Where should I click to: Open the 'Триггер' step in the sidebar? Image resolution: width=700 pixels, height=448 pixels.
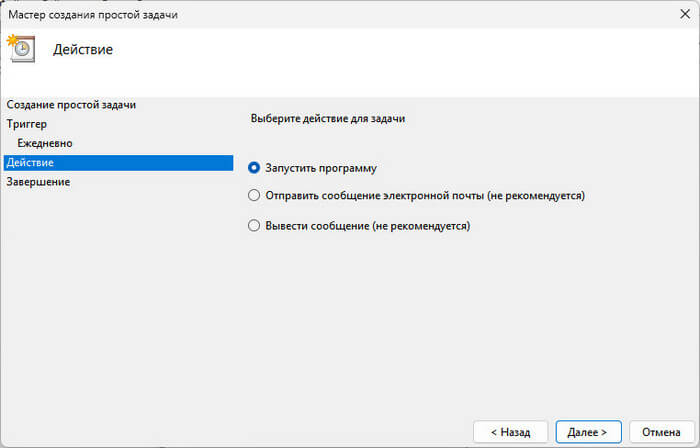26,124
